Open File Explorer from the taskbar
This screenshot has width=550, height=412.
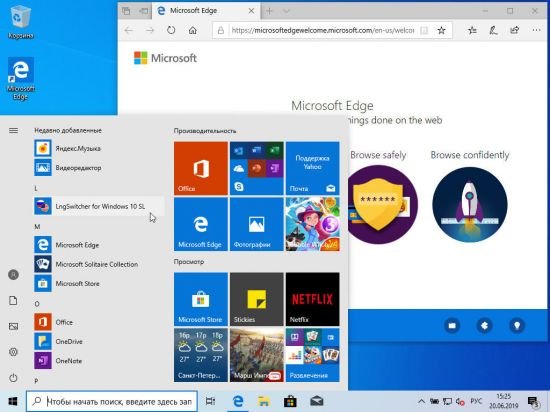(264, 401)
